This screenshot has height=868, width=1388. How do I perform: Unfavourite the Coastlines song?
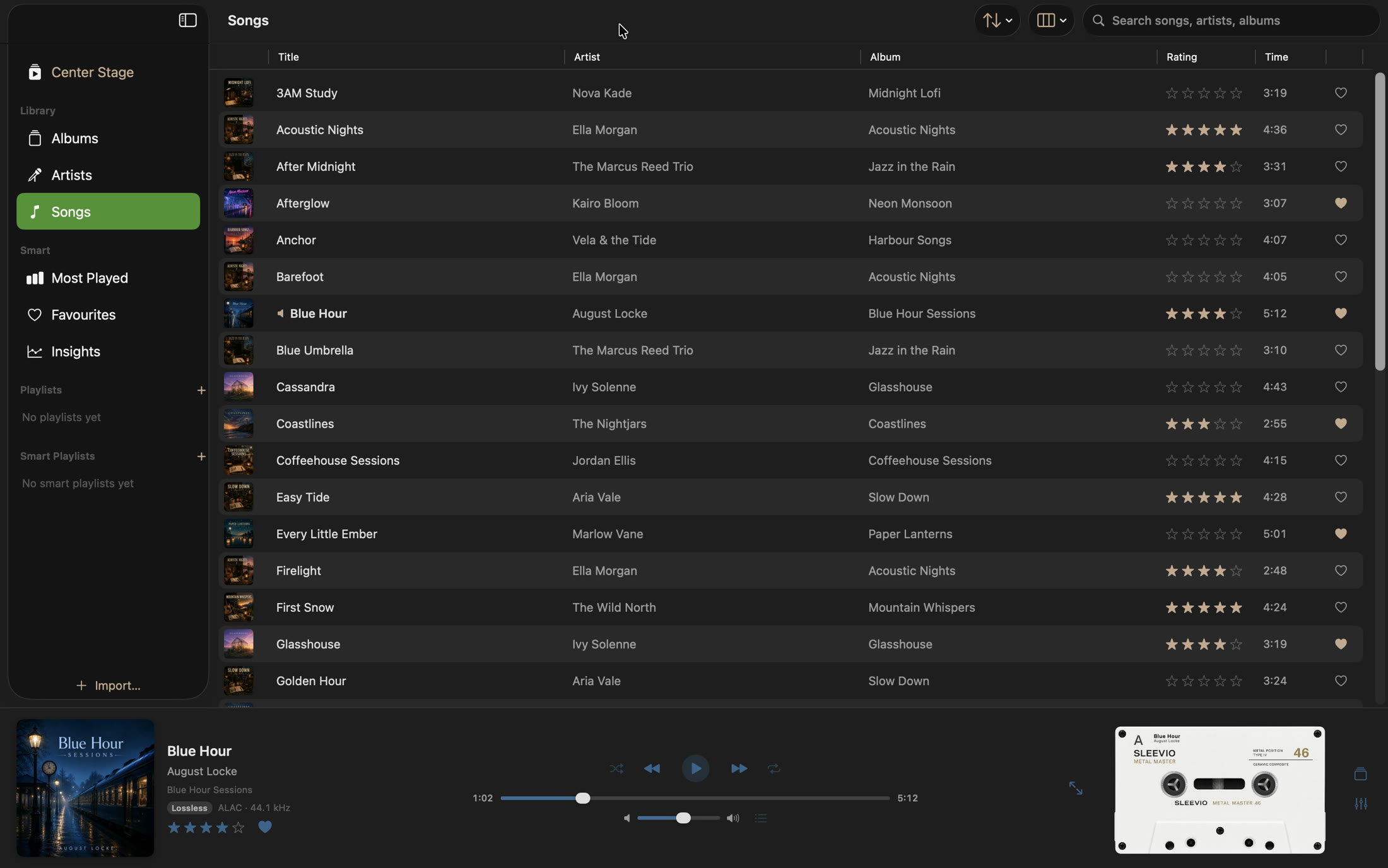pos(1341,424)
